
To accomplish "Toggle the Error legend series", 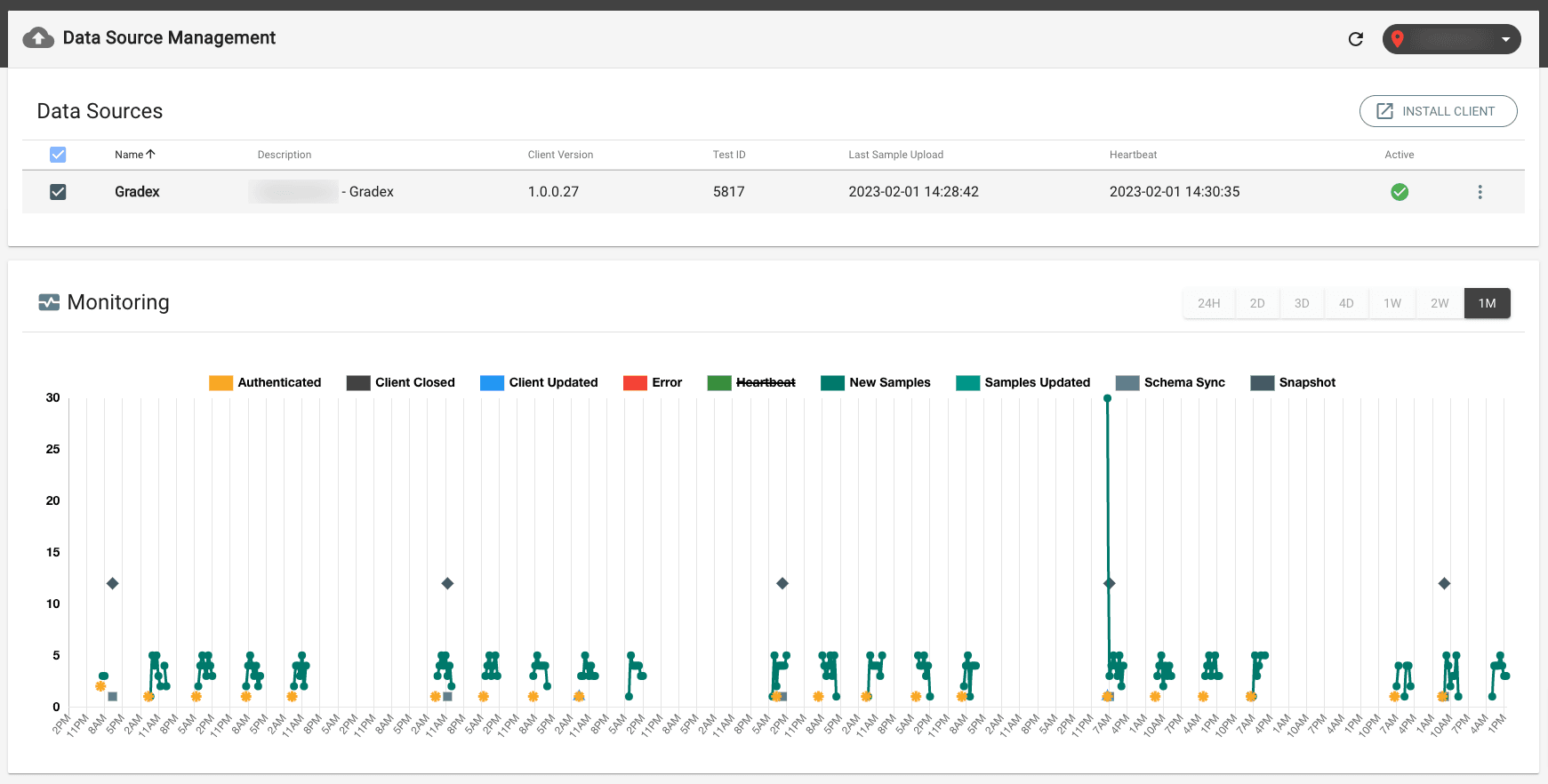I will [x=653, y=383].
